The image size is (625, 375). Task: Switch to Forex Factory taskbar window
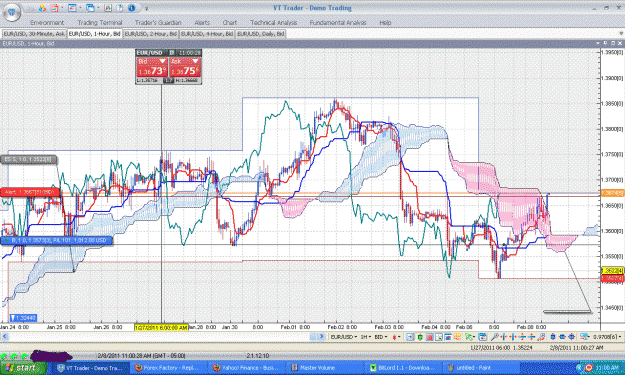(170, 368)
